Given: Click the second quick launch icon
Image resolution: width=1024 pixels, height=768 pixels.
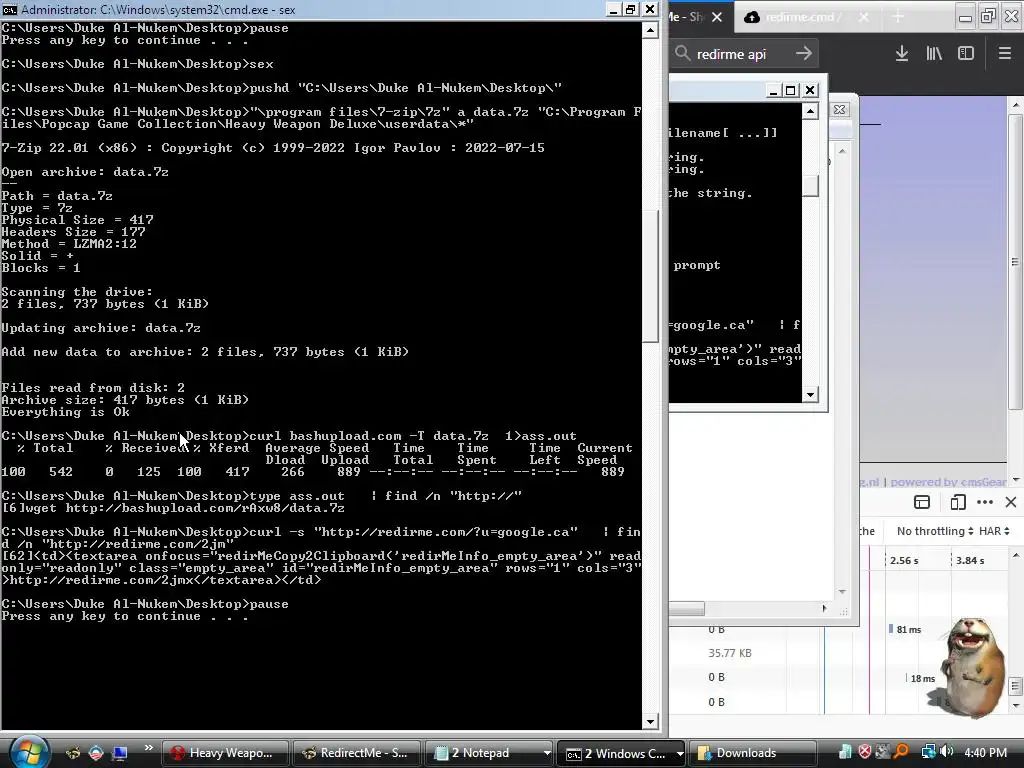Looking at the screenshot, I should [x=96, y=753].
